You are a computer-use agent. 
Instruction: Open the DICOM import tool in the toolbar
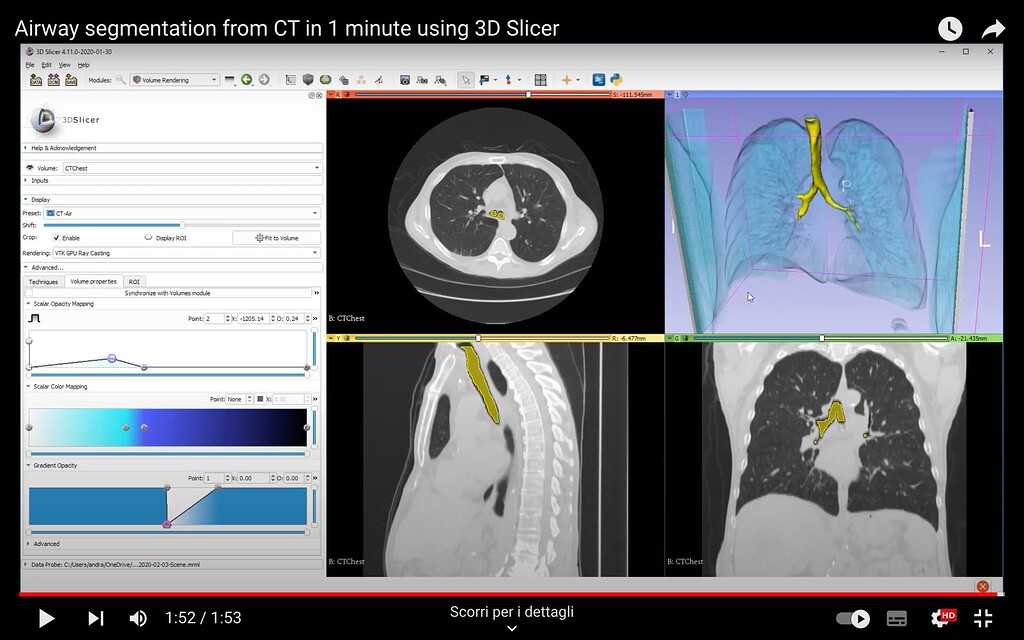pyautogui.click(x=53, y=79)
